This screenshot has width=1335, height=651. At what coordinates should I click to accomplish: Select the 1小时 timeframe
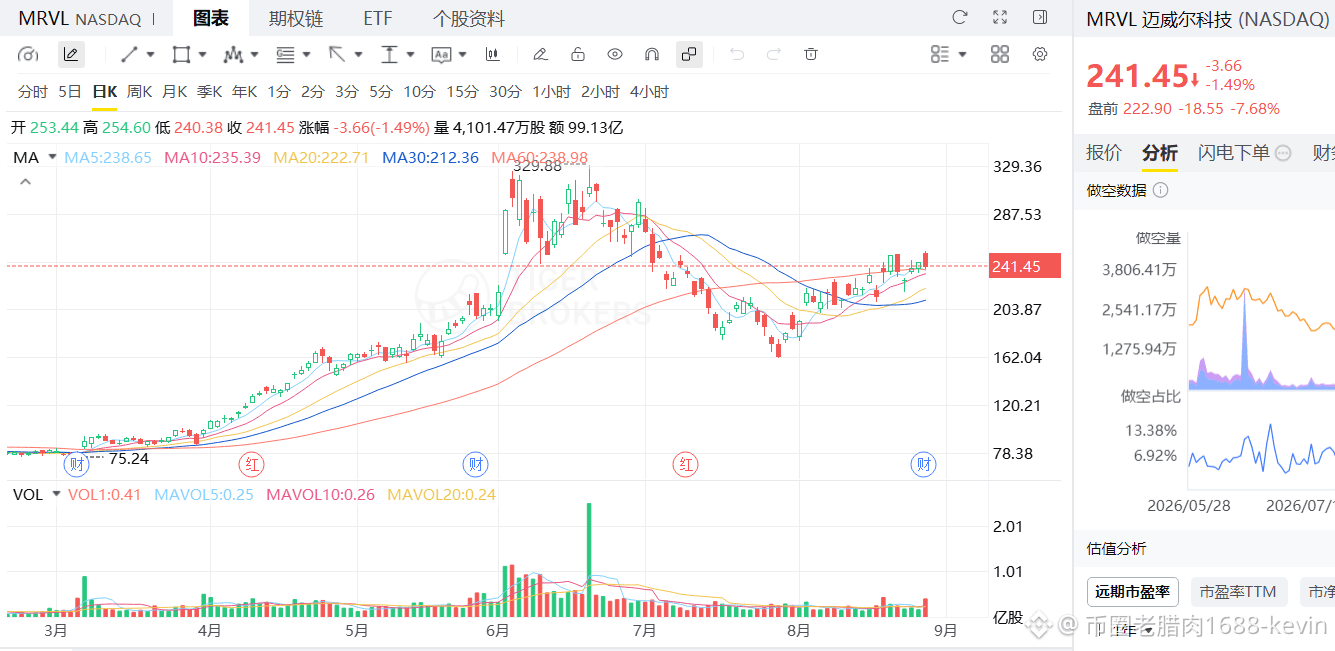pyautogui.click(x=552, y=91)
